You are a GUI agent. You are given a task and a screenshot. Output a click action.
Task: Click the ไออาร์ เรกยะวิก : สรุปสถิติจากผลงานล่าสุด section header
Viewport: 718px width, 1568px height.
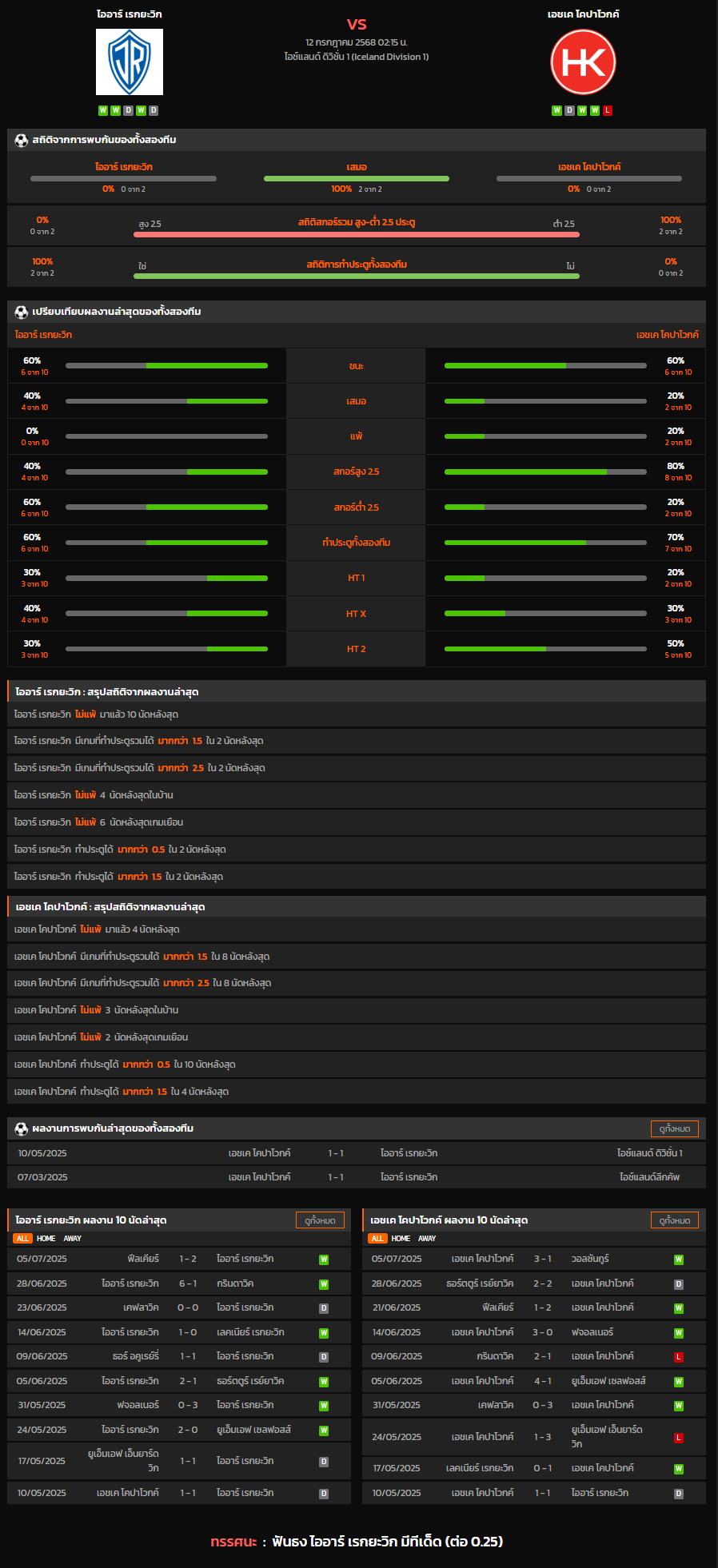[357, 692]
